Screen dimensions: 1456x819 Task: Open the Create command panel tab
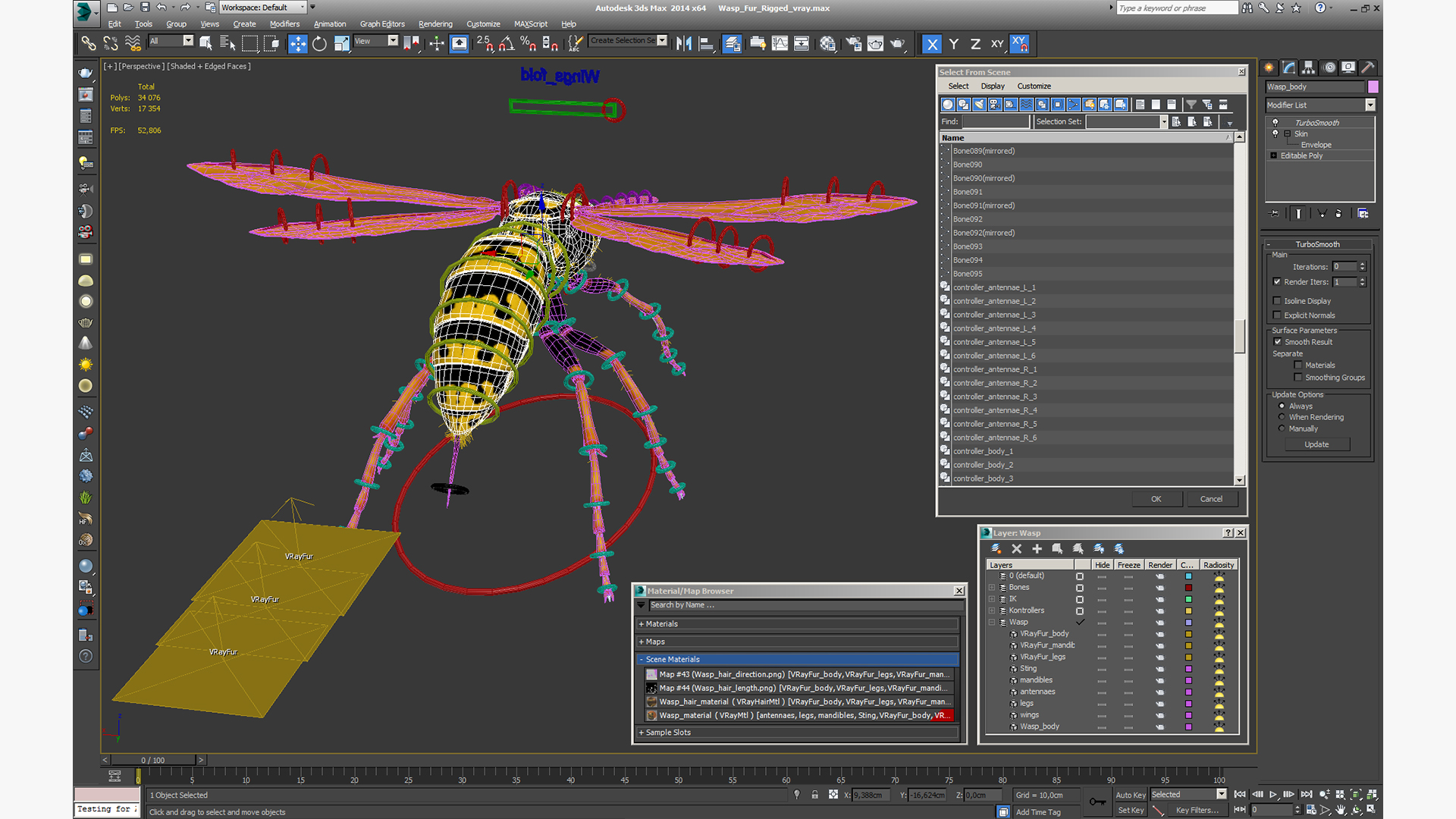tap(1269, 67)
